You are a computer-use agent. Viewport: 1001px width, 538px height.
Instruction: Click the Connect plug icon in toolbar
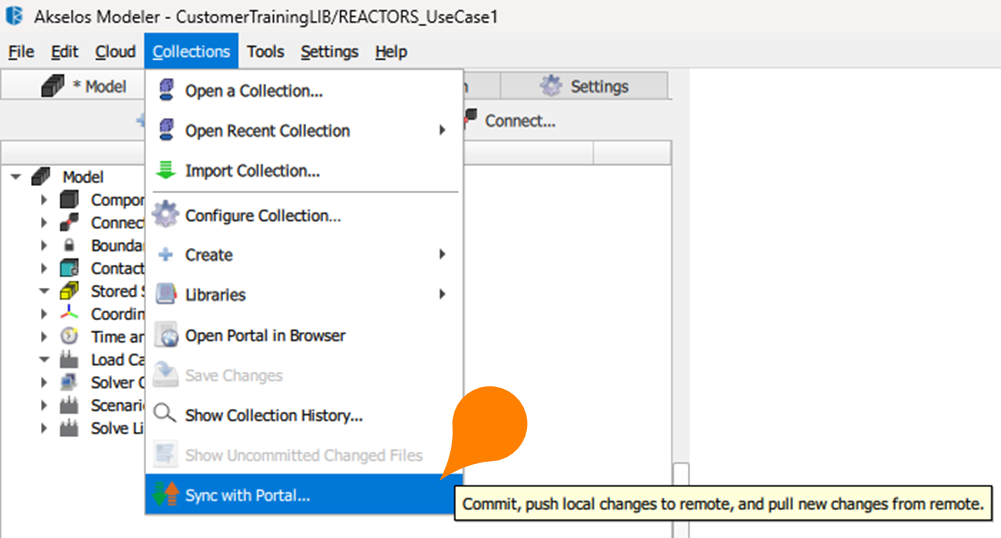[471, 117]
